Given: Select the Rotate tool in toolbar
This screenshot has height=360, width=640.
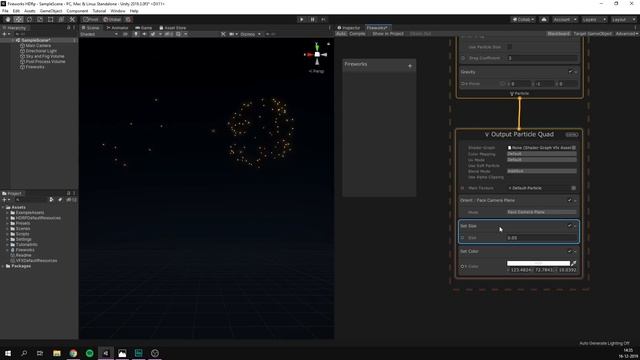Looking at the screenshot, I should click(x=29, y=19).
